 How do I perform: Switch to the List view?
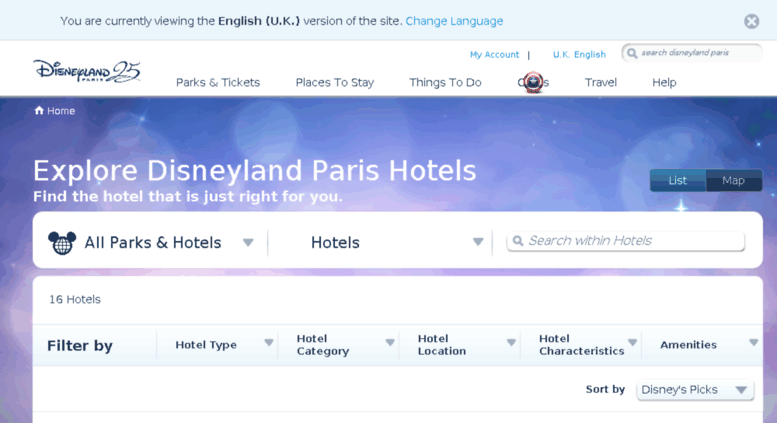[x=678, y=180]
